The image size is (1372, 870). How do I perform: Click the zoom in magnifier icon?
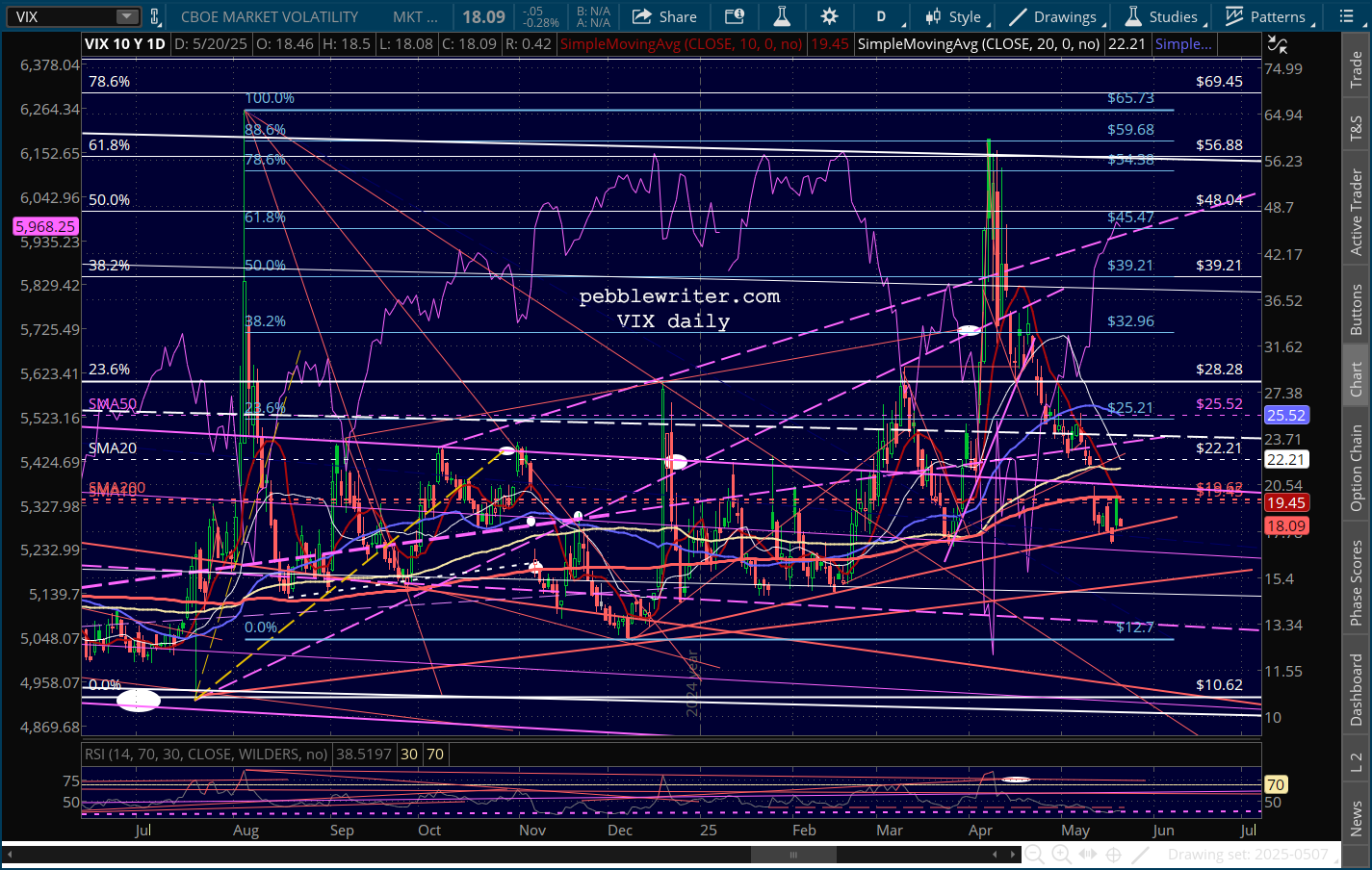1061,855
